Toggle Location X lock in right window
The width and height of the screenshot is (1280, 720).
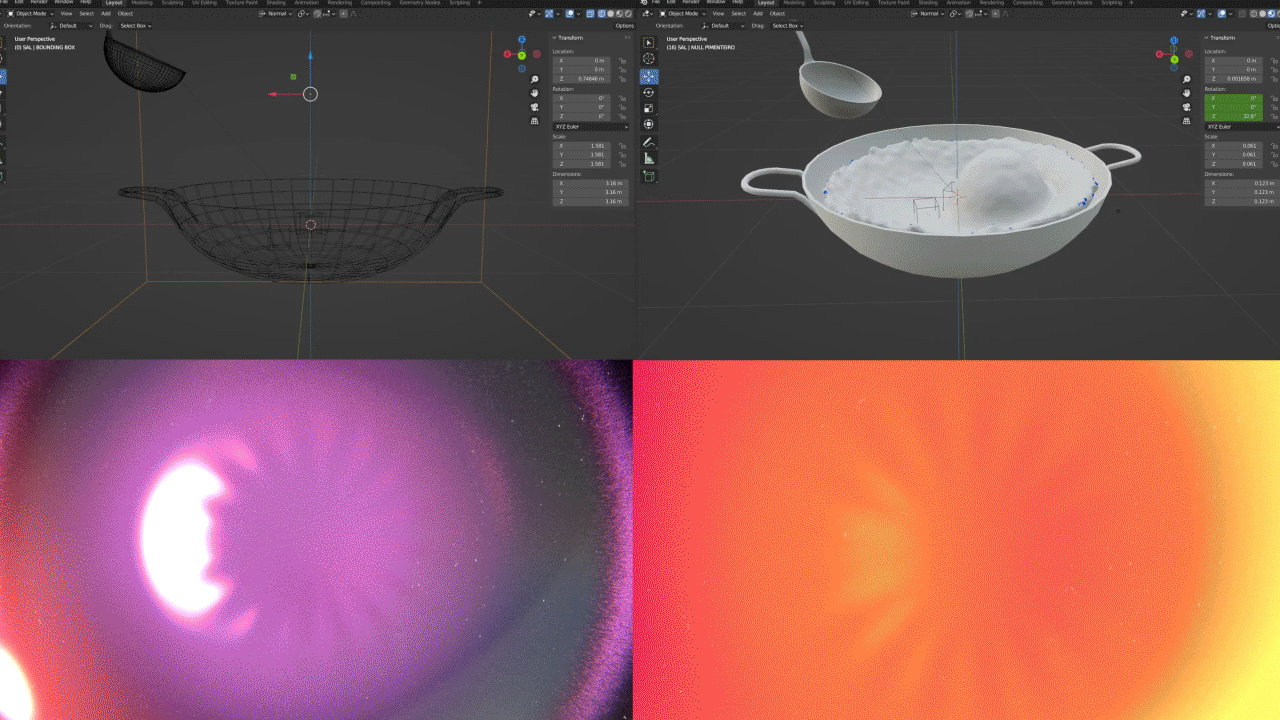1275,61
